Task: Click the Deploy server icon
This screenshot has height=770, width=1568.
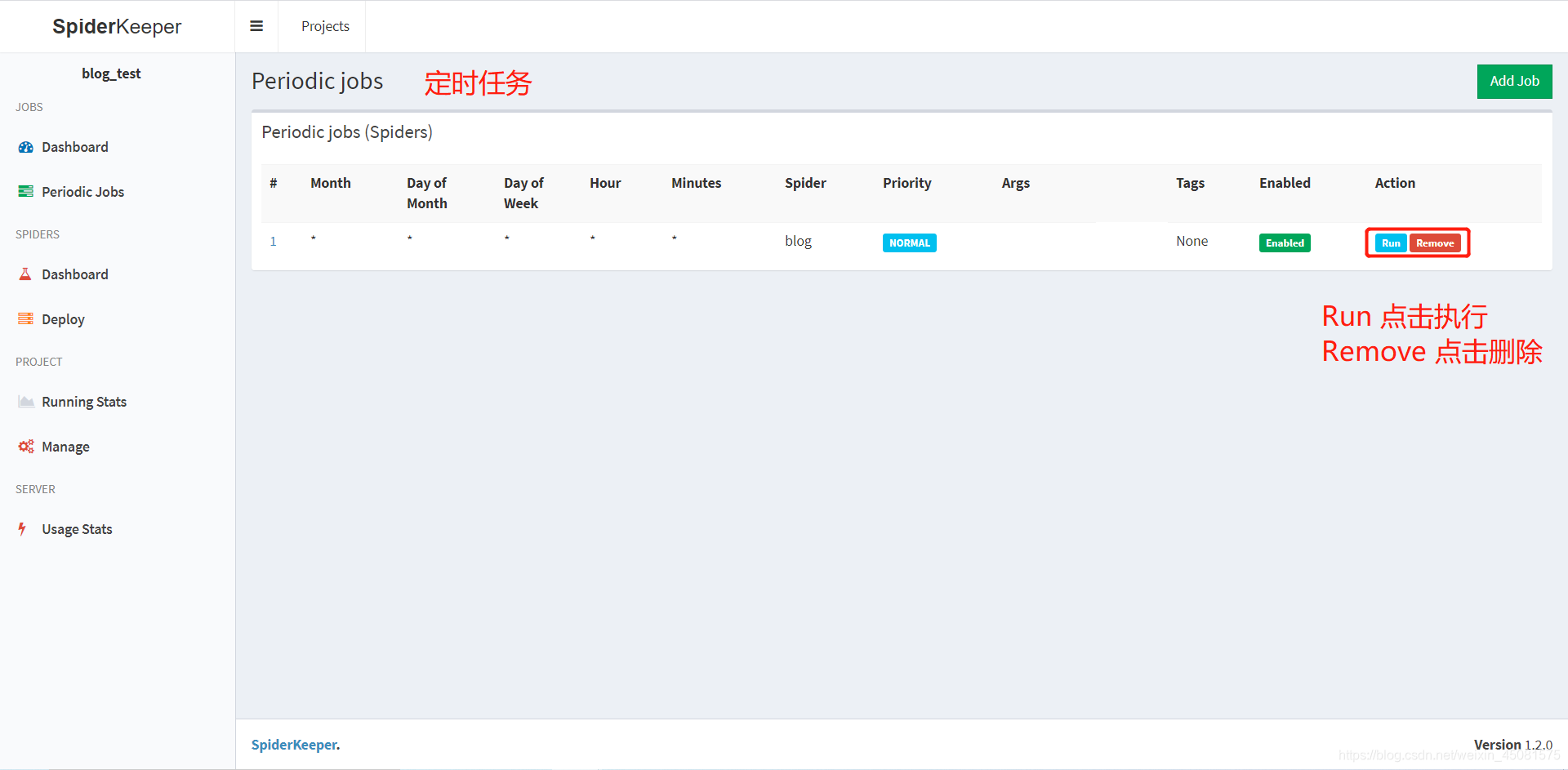Action: tap(26, 319)
